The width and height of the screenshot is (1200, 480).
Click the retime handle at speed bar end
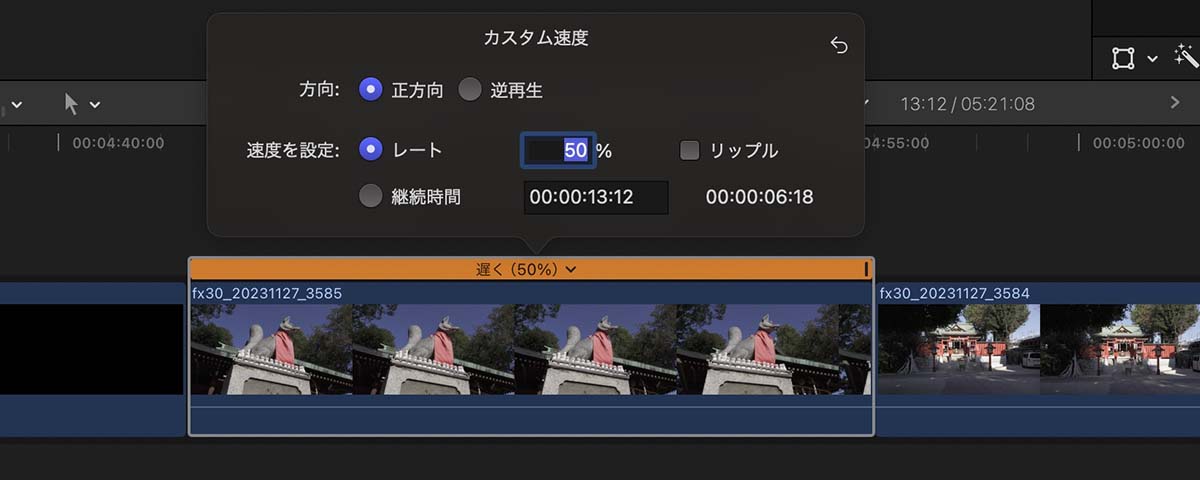coord(866,269)
